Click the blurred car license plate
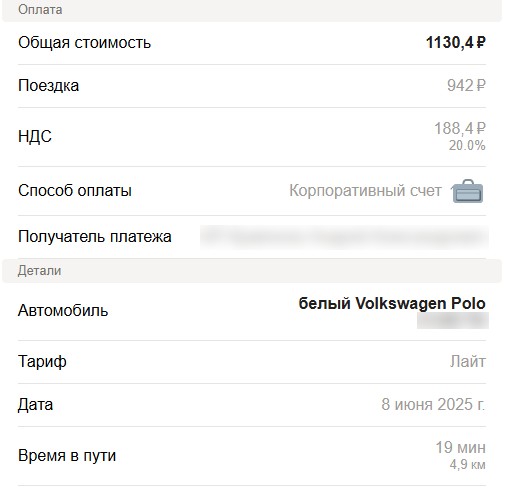Screen dimensions: 507x494 coord(453,320)
